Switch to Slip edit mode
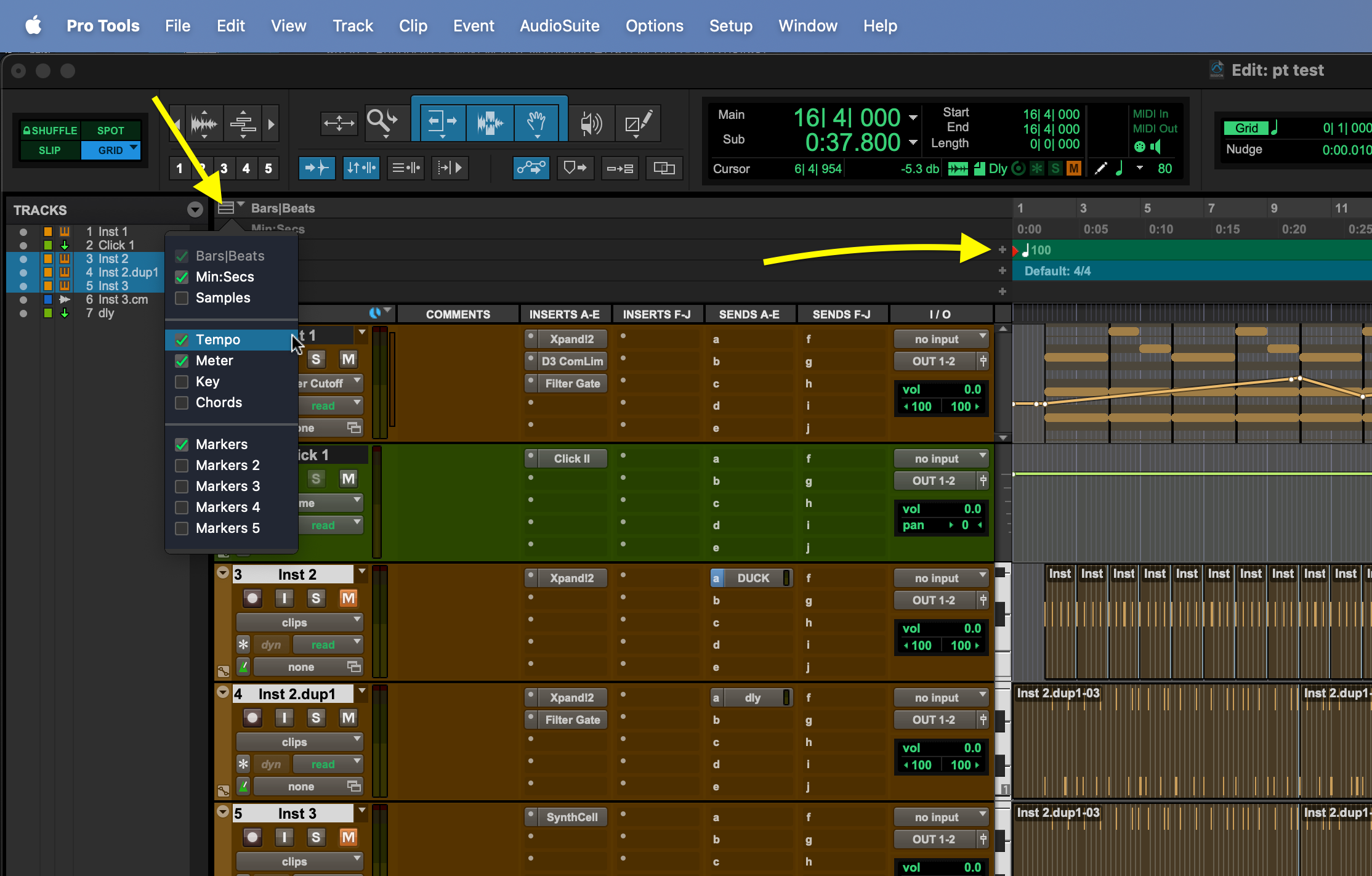This screenshot has width=1372, height=876. (50, 150)
